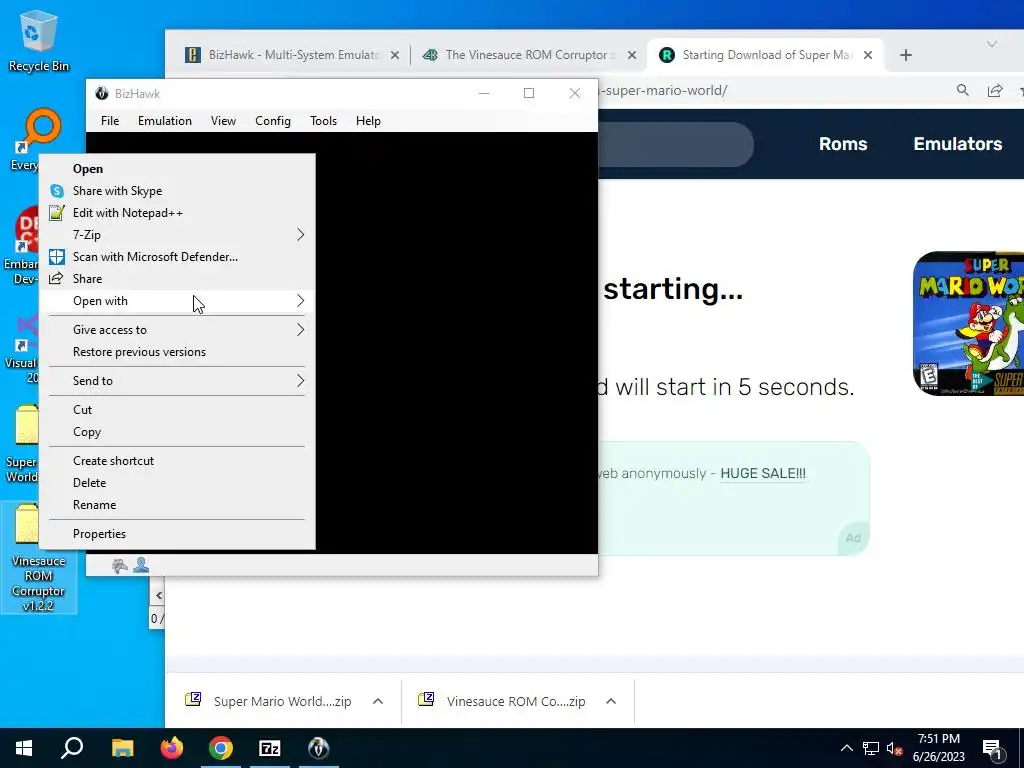The image size is (1024, 768).
Task: Select the Vinesauce ROM Corruptor v1.2.2 desktop folder
Action: [38, 558]
